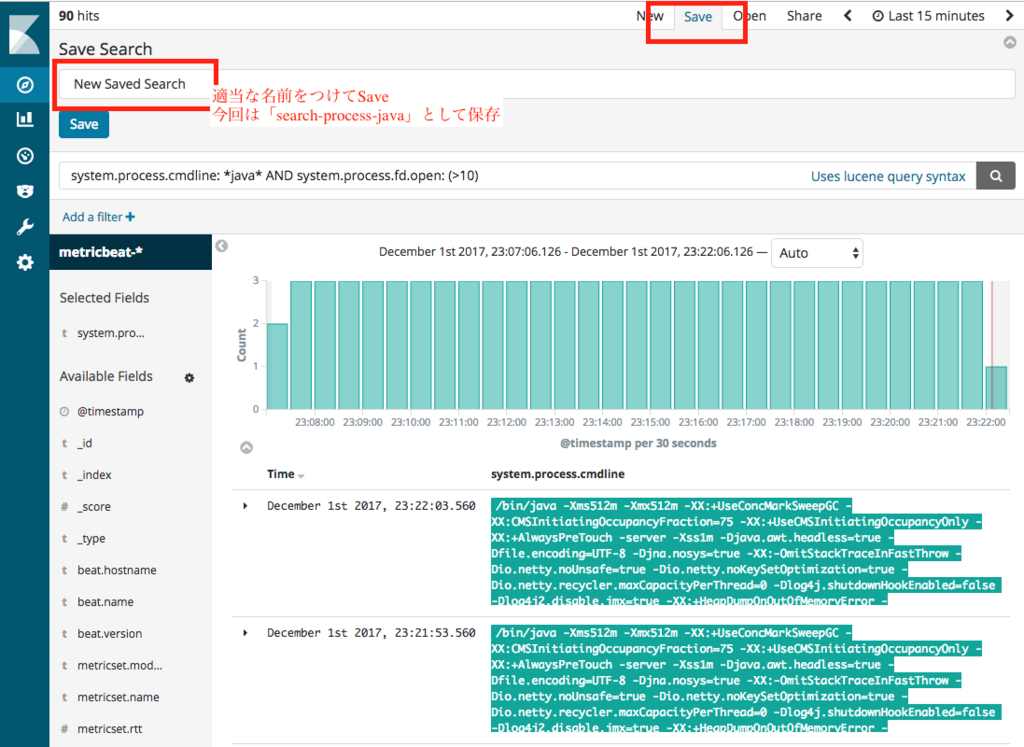Click the lucene query input field
This screenshot has height=747, width=1024.
(517, 176)
